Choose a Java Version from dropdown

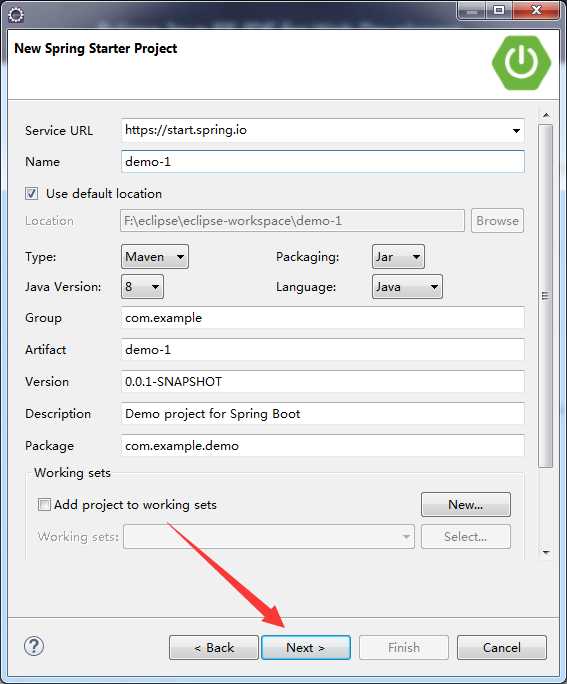pos(142,287)
